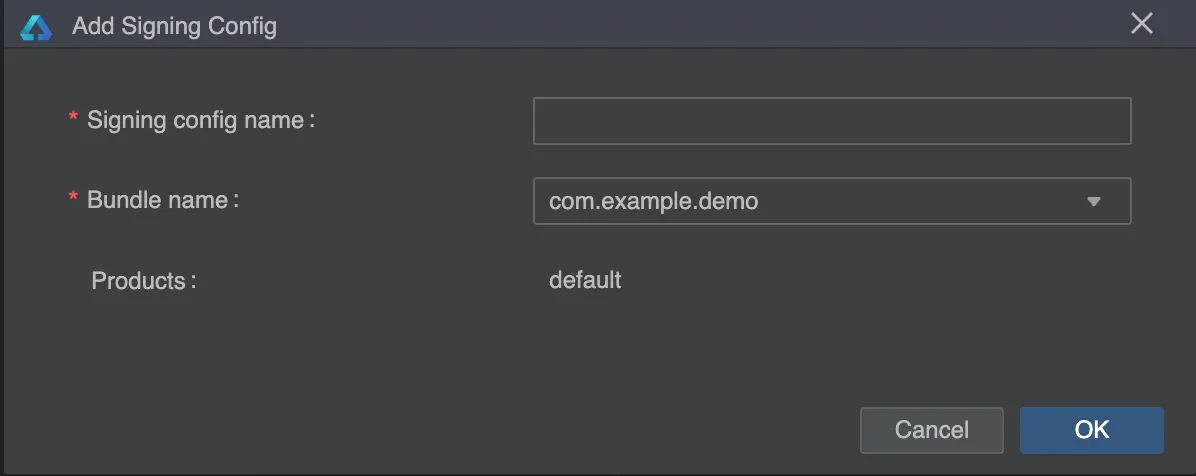
Task: Confirm the dialog with OK
Action: pos(1092,430)
